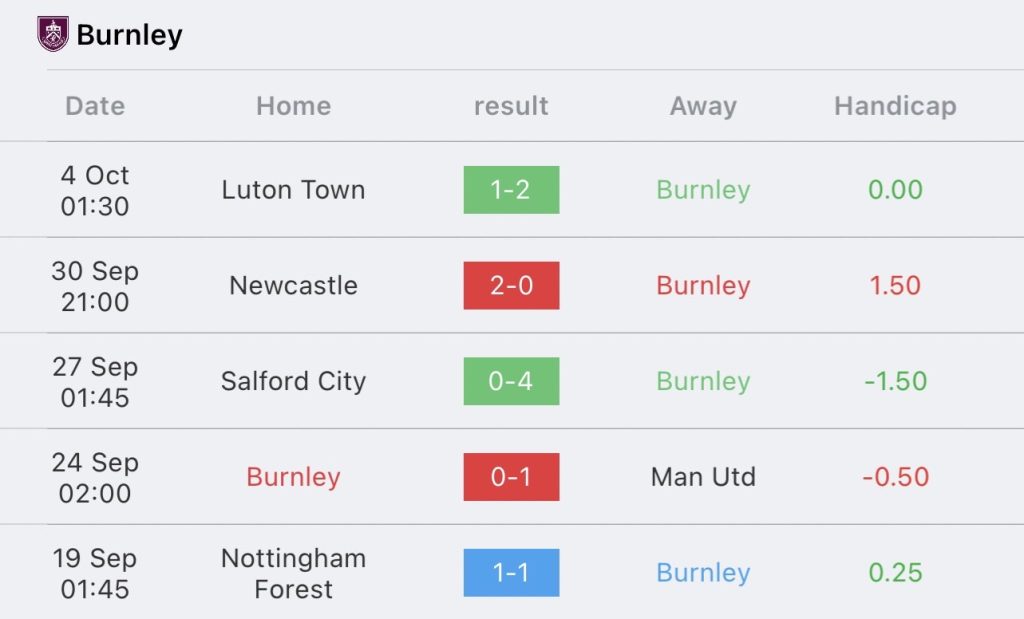Click the -0.50 handicap value
The width and height of the screenshot is (1024, 619).
(895, 477)
